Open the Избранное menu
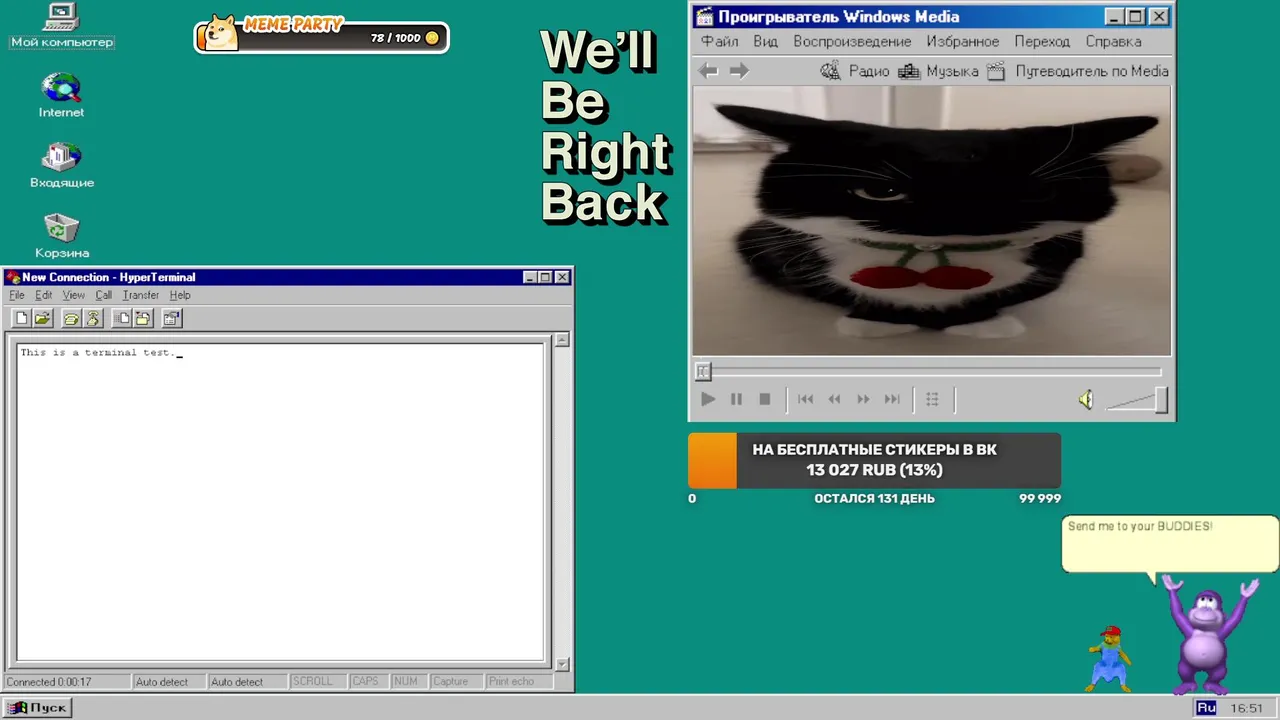The height and width of the screenshot is (720, 1280). (x=963, y=42)
